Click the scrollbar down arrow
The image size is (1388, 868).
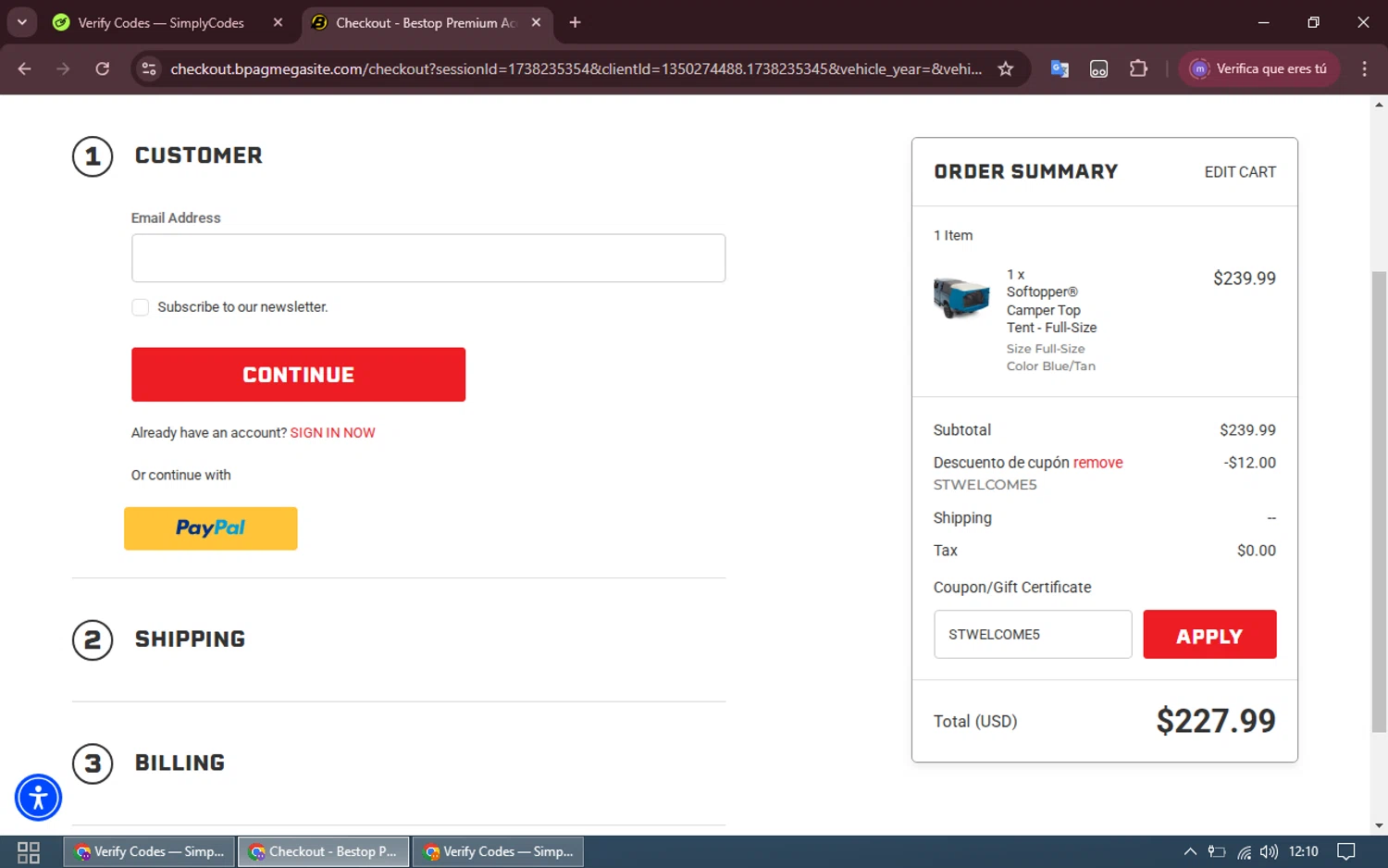[1379, 825]
